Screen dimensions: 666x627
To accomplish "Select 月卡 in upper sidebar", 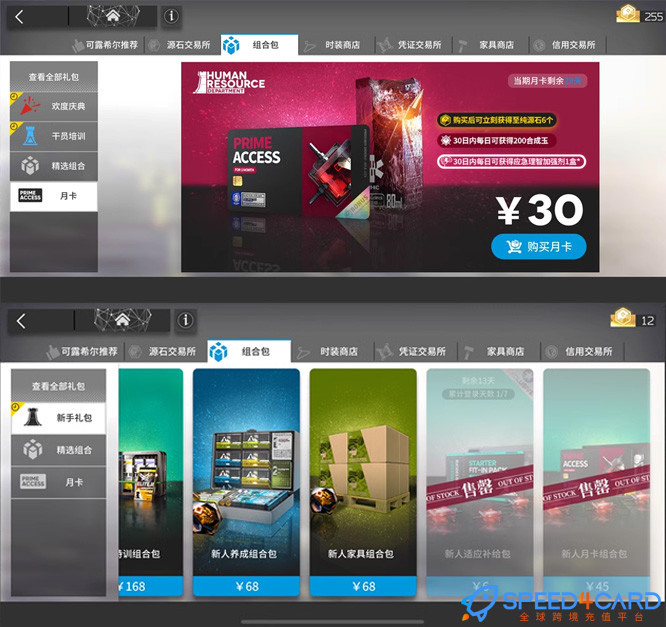I will [54, 196].
